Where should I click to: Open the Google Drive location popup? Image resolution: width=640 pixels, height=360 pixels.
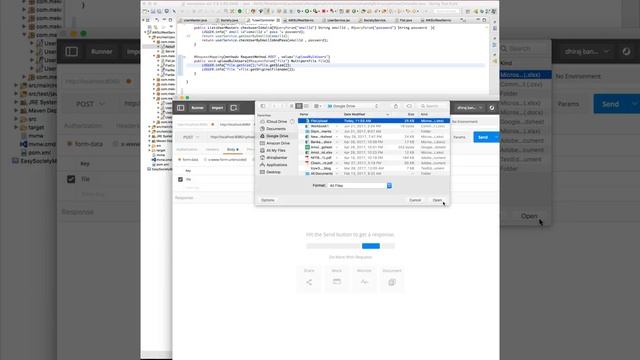tap(353, 106)
